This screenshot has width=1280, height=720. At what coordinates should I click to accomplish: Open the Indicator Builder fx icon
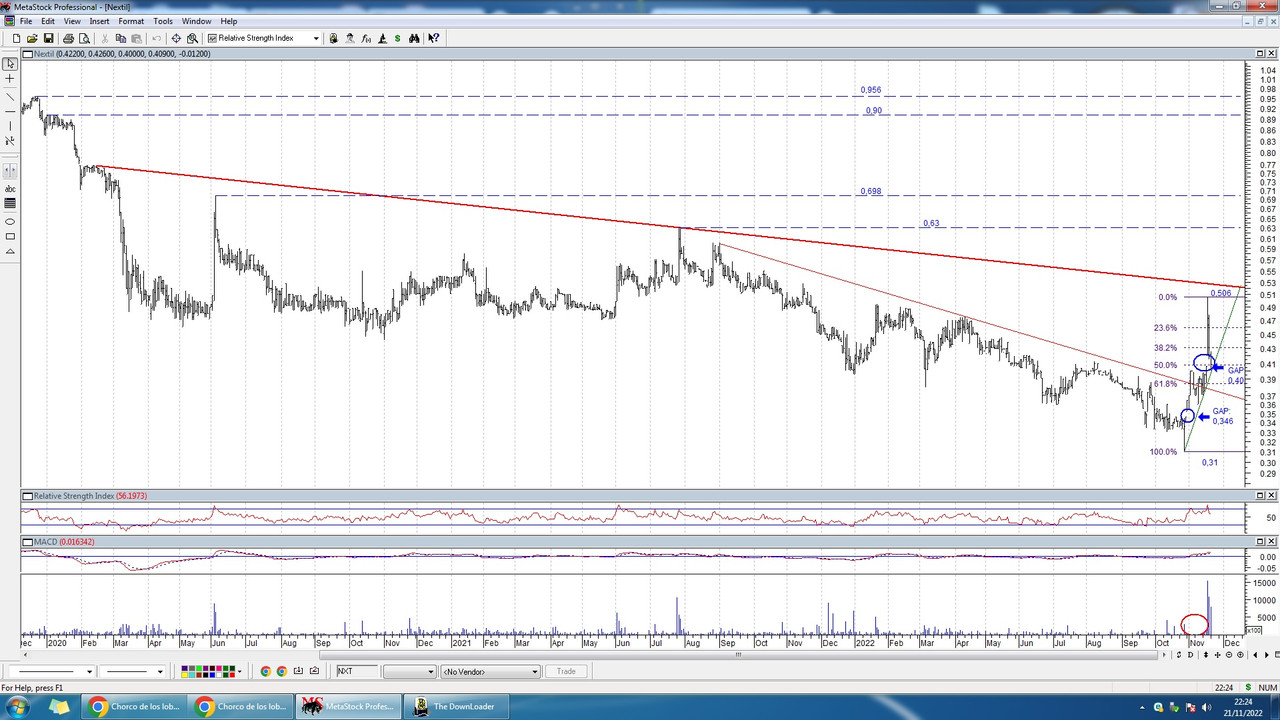366,38
